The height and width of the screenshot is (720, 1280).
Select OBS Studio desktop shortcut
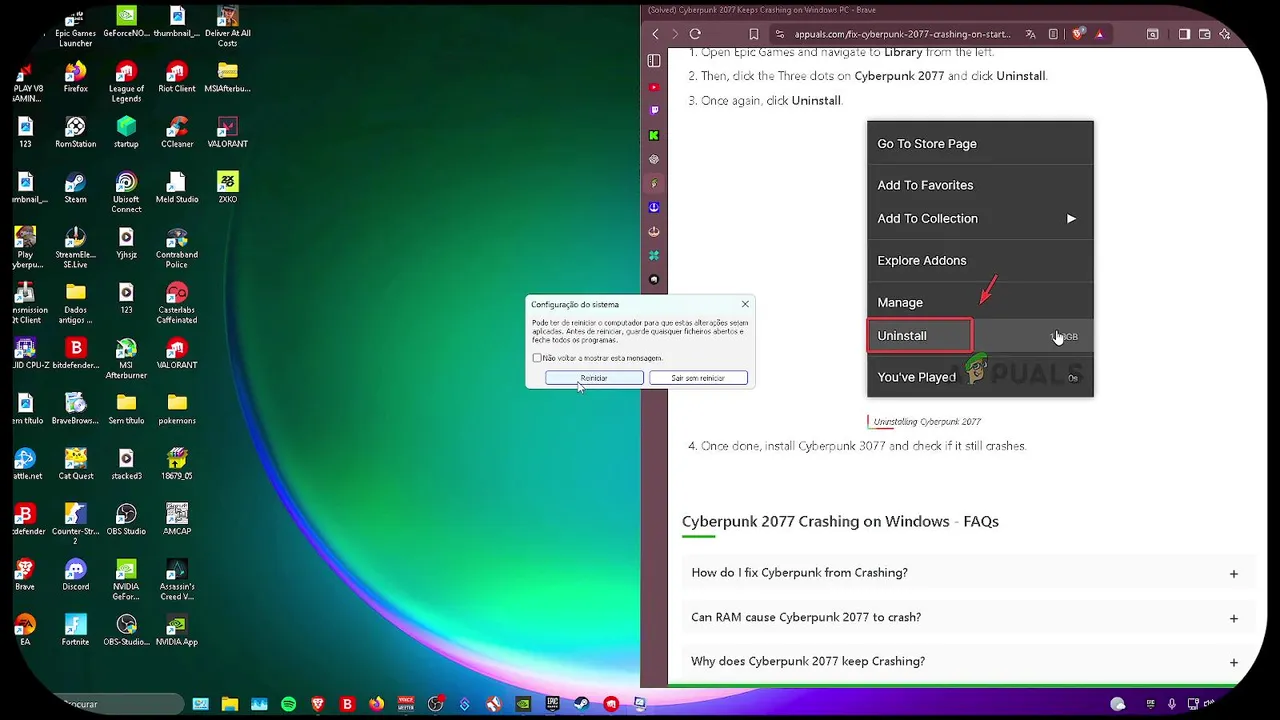click(x=126, y=520)
